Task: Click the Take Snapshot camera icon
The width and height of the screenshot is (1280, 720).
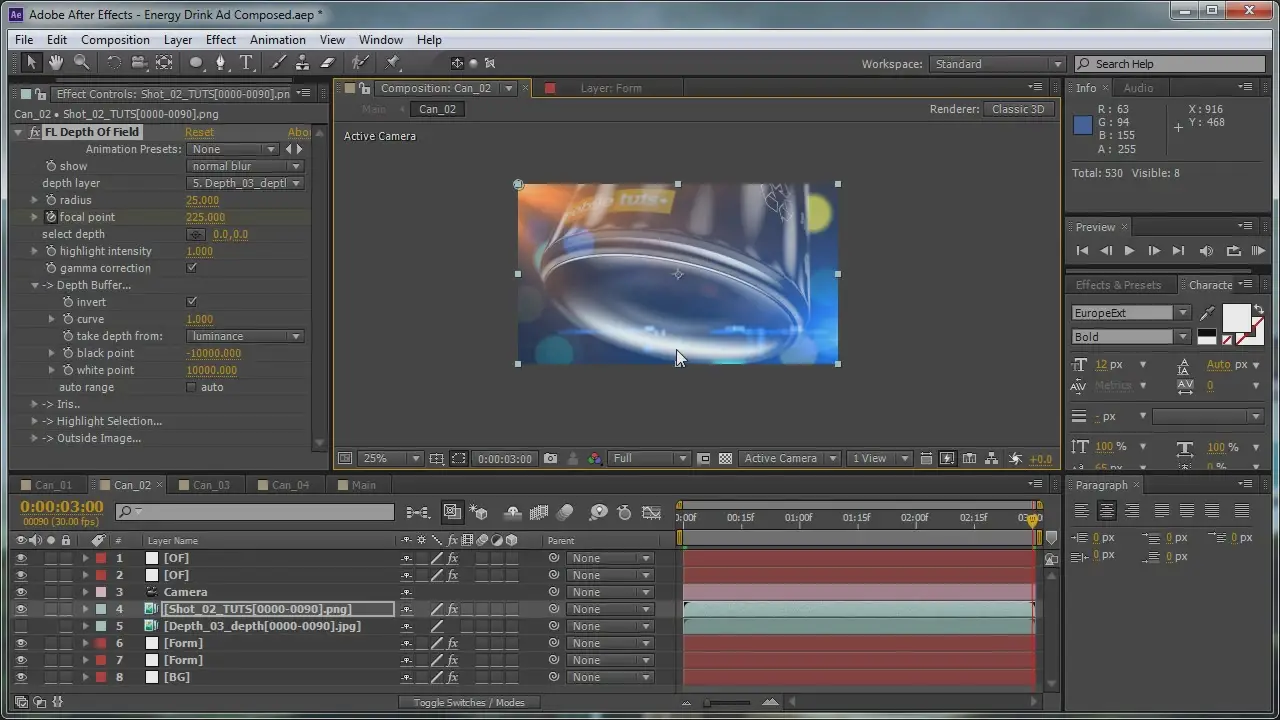Action: 550,459
